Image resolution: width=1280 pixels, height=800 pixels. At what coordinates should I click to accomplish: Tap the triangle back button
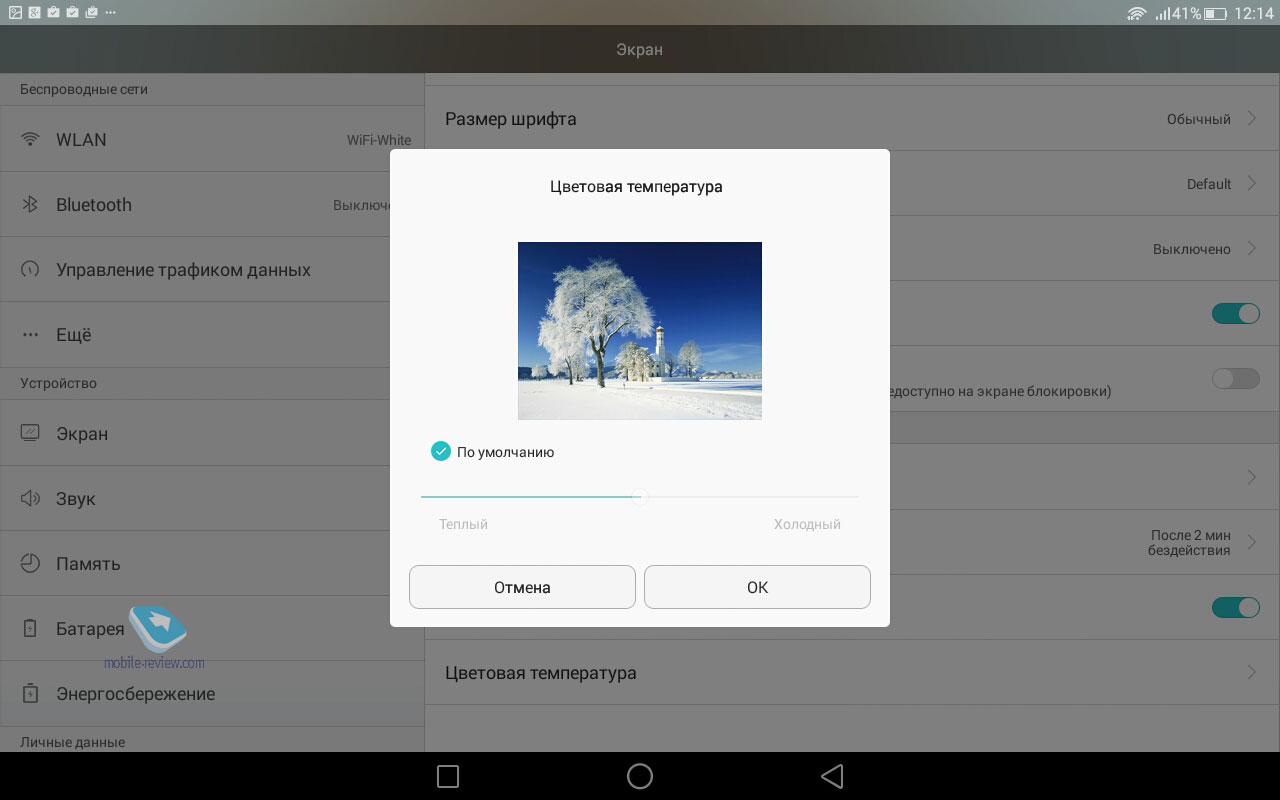pos(831,776)
